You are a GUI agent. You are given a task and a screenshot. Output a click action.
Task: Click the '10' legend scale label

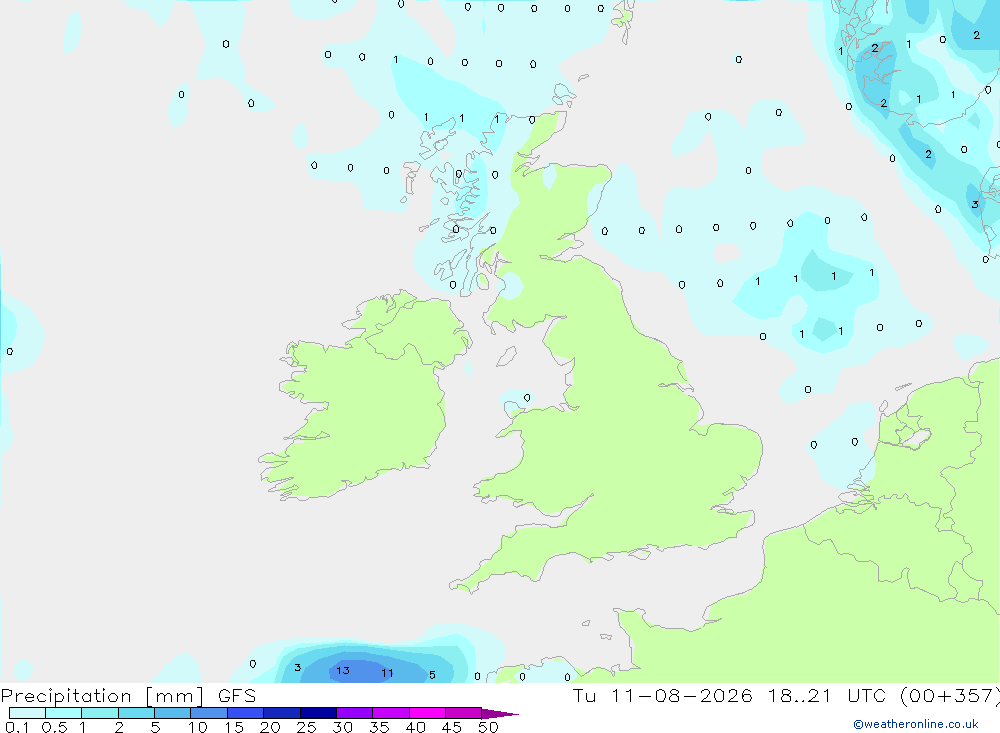pos(197,727)
